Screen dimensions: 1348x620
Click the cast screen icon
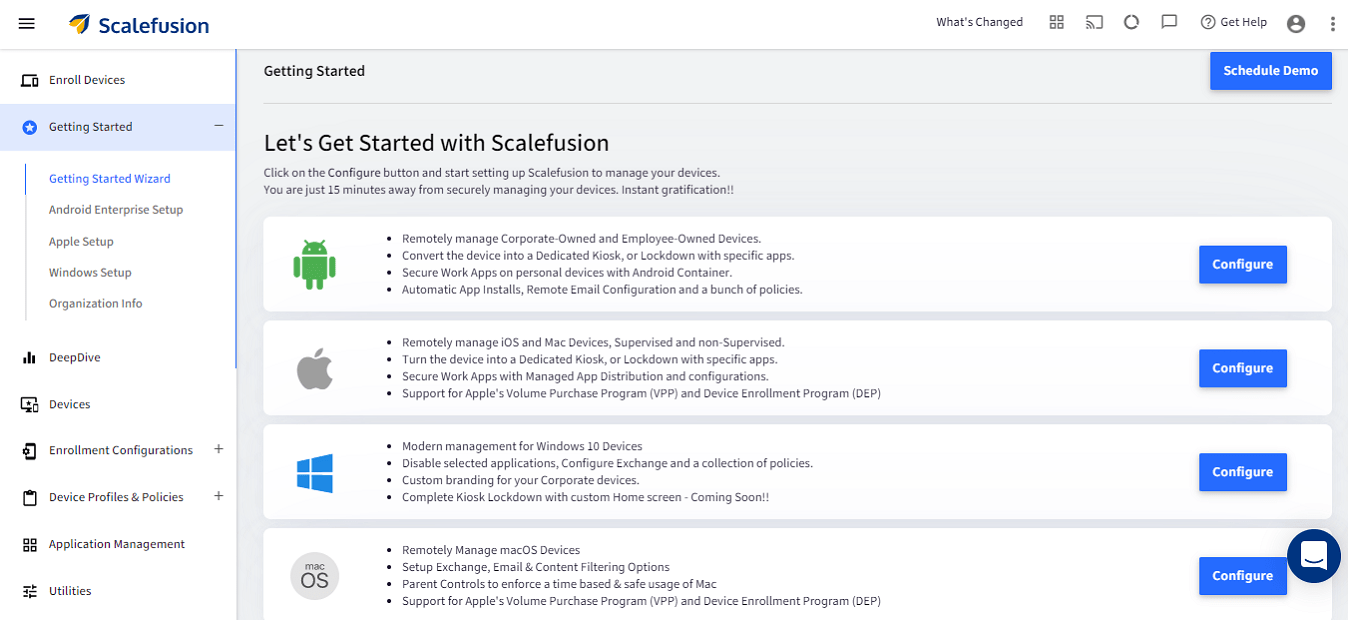tap(1094, 22)
